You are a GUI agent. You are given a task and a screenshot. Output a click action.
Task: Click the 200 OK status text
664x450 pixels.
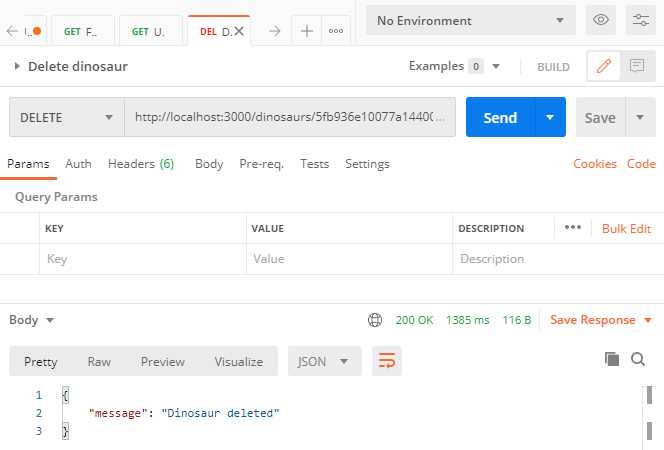[x=414, y=320]
